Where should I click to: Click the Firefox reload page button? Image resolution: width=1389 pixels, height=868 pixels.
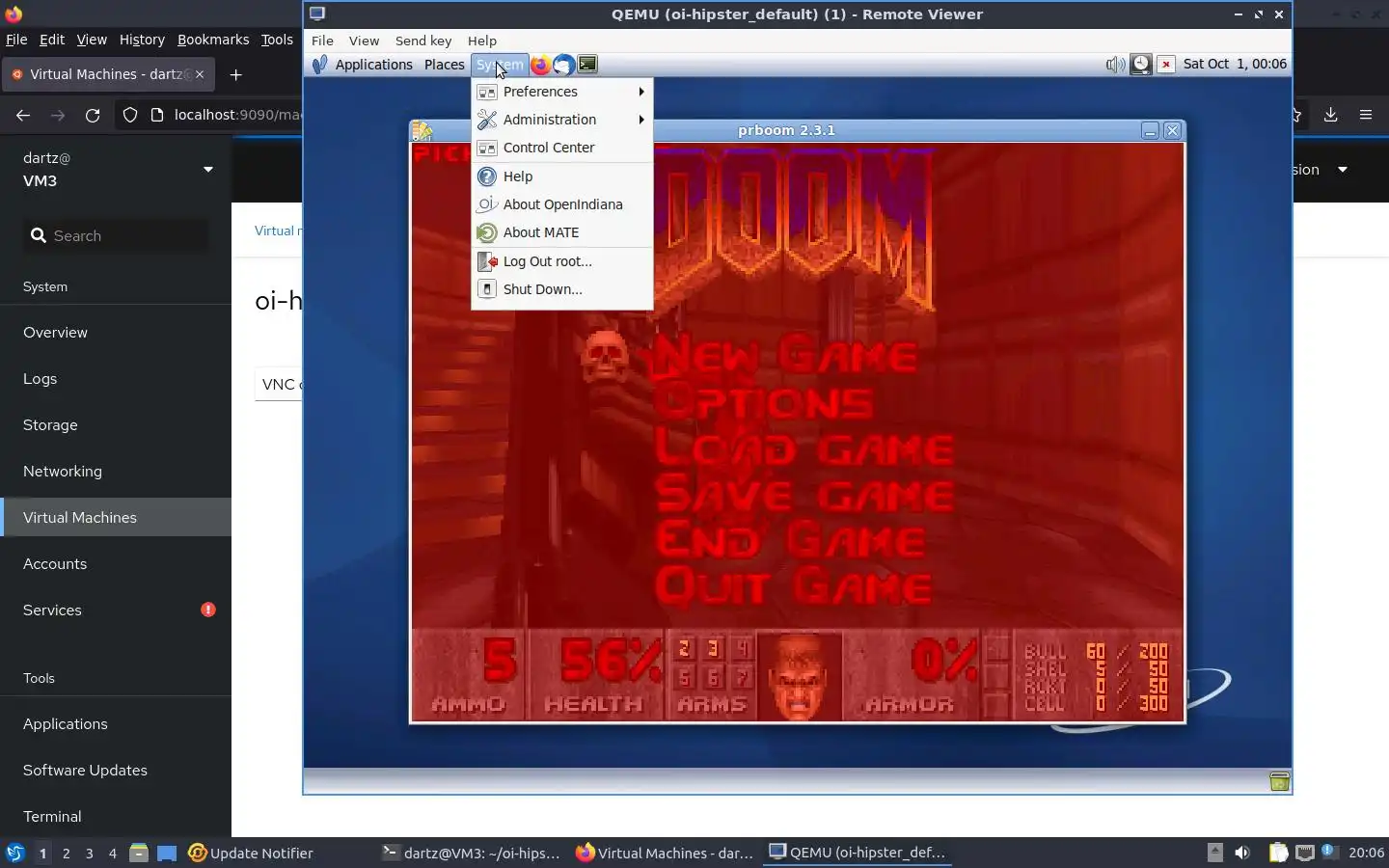[x=93, y=115]
